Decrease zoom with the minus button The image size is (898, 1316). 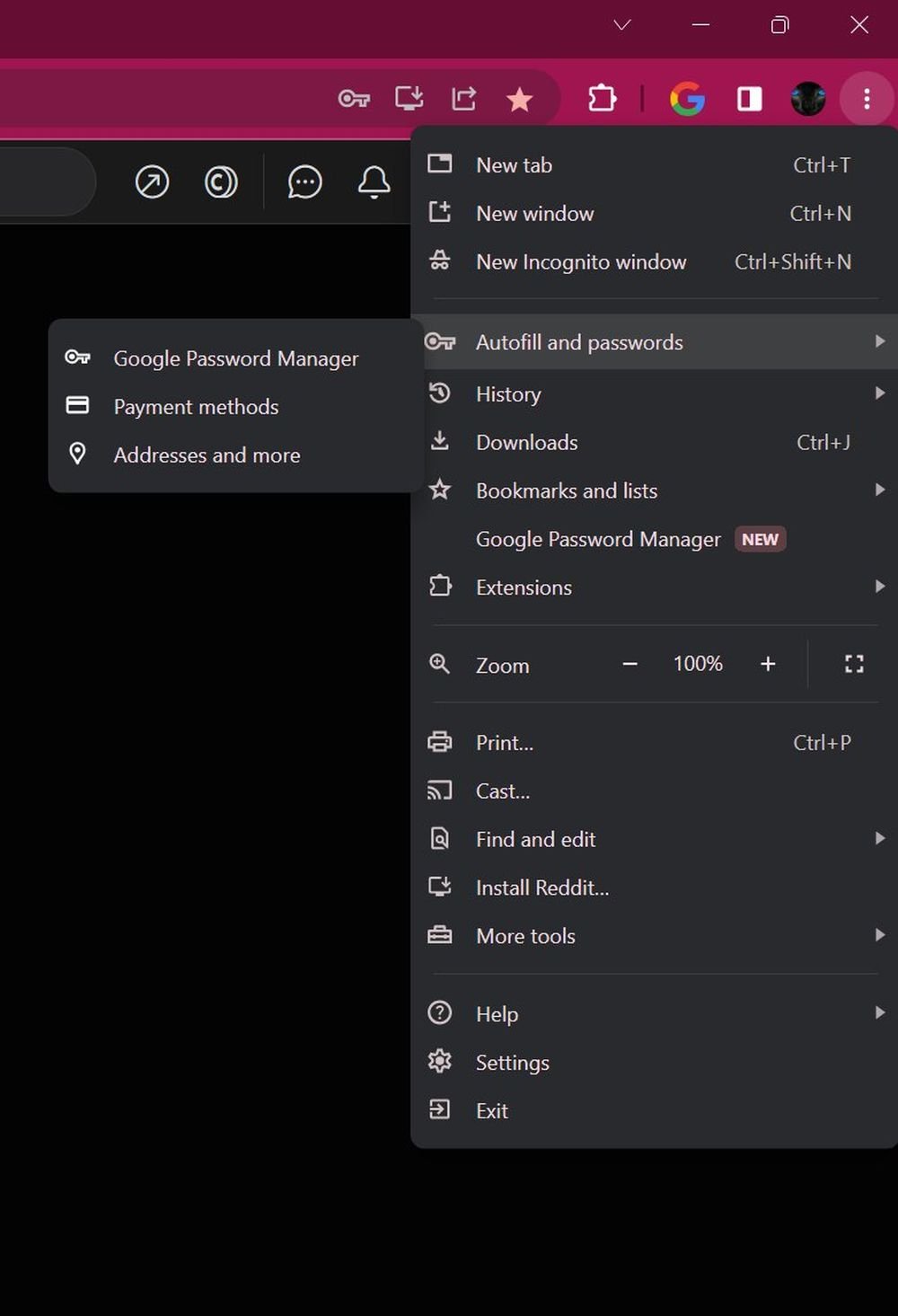click(630, 664)
